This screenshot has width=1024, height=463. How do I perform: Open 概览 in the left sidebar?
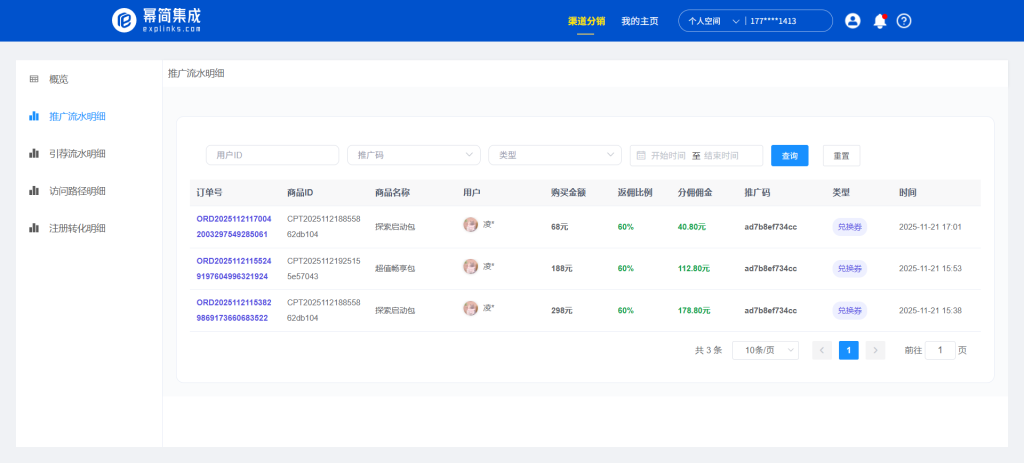click(x=59, y=79)
